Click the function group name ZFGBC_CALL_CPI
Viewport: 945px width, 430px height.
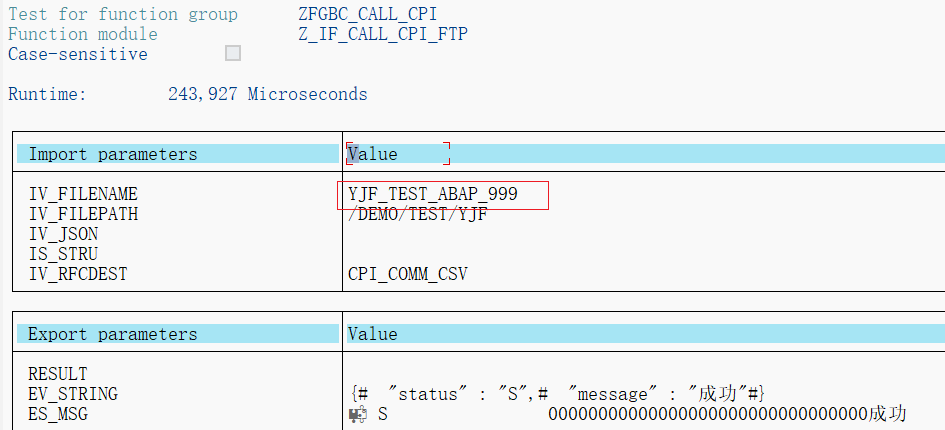coord(368,14)
